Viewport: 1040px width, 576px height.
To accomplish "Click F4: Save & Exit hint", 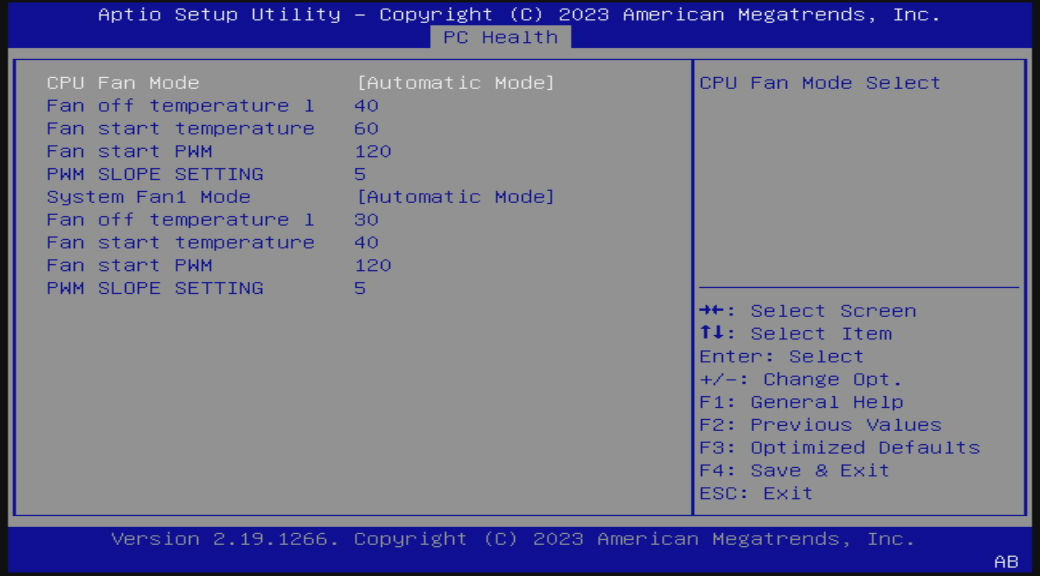I will pyautogui.click(x=794, y=470).
